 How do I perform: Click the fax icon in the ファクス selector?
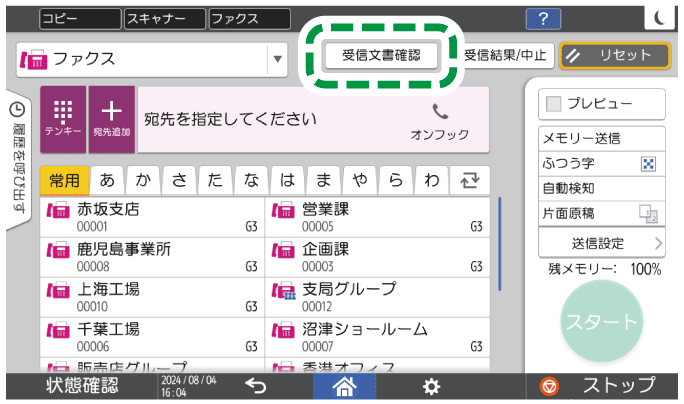(x=34, y=59)
